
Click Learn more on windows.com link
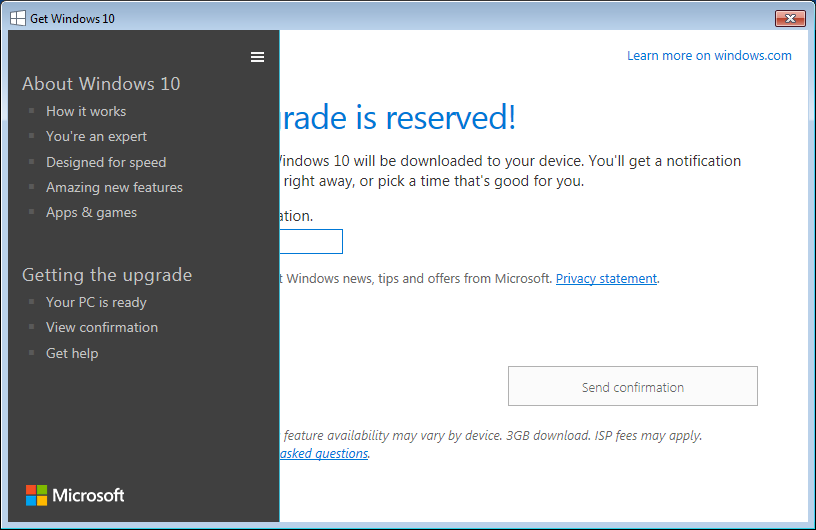tap(709, 56)
